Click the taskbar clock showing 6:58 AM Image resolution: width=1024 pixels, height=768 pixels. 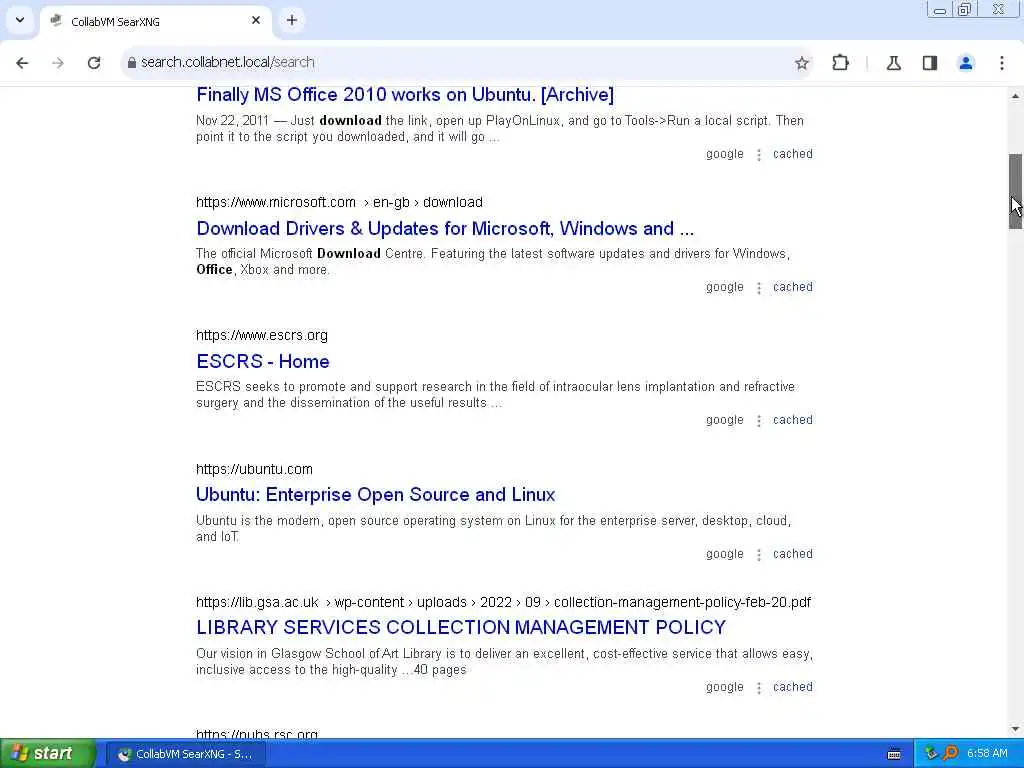pyautogui.click(x=987, y=754)
